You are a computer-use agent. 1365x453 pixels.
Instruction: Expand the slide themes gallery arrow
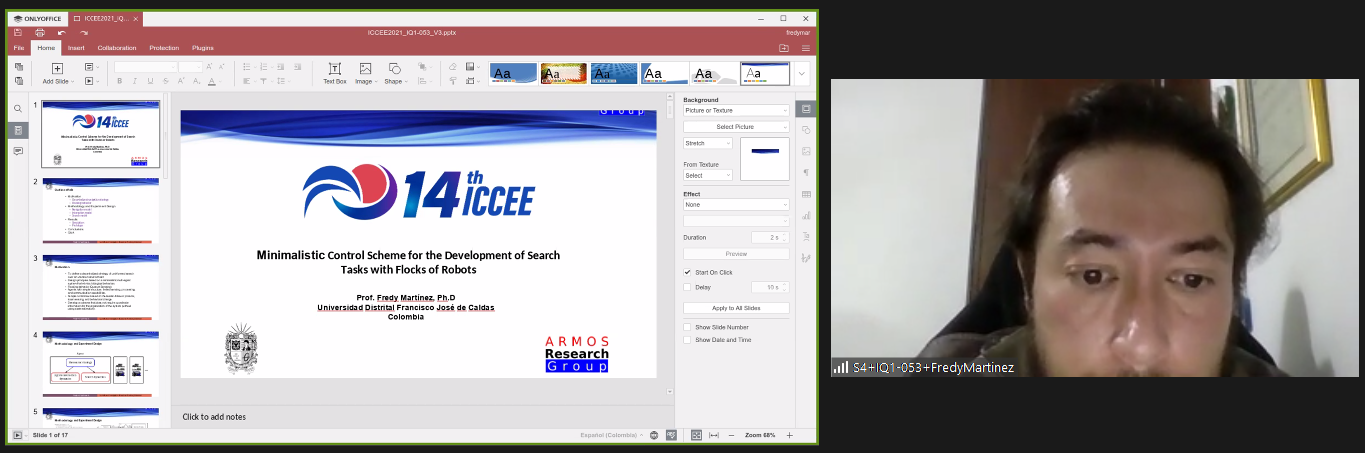pos(801,74)
